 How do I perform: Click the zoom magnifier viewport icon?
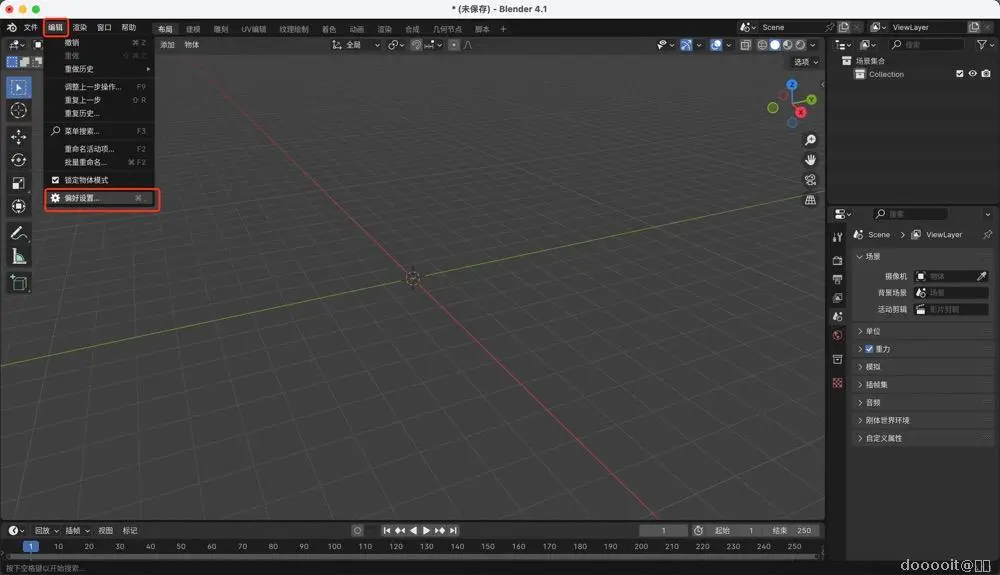pos(810,140)
